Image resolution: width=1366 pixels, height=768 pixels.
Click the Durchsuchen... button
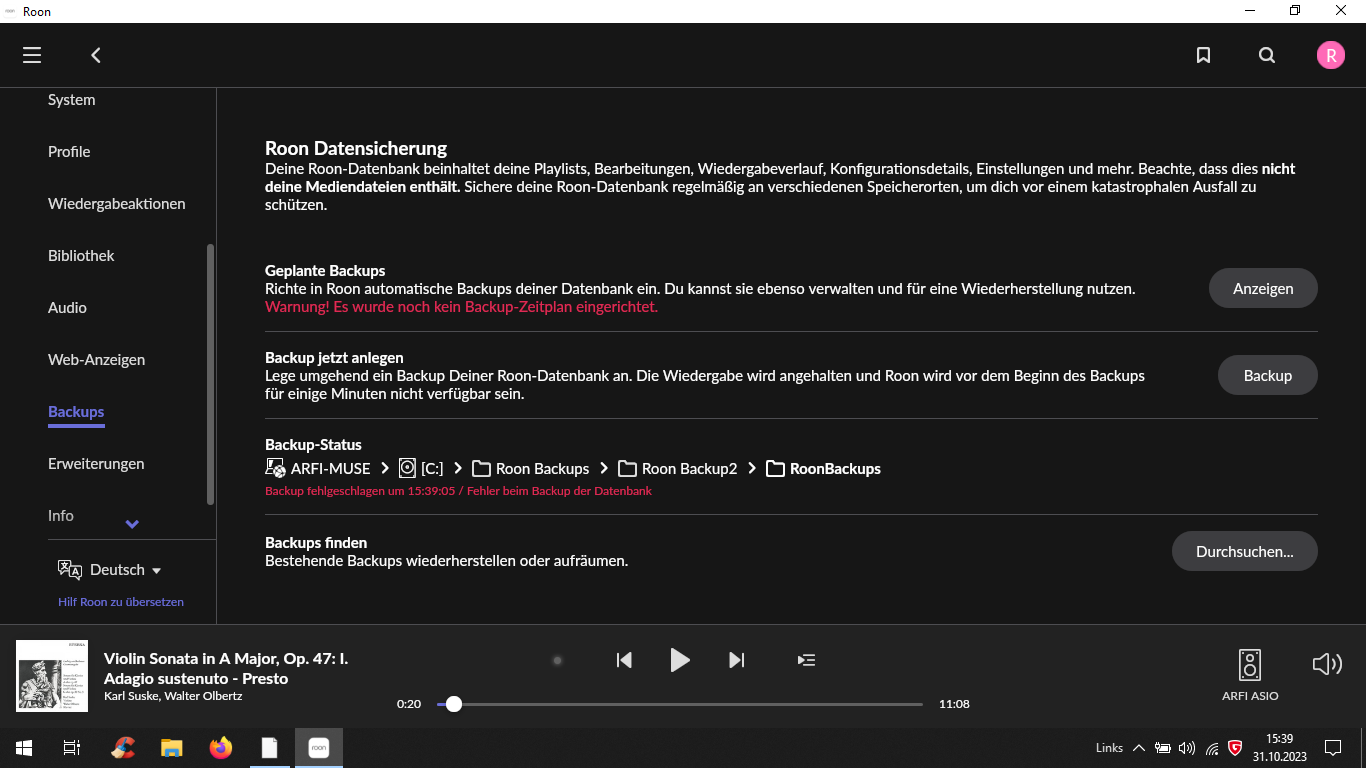[1244, 552]
